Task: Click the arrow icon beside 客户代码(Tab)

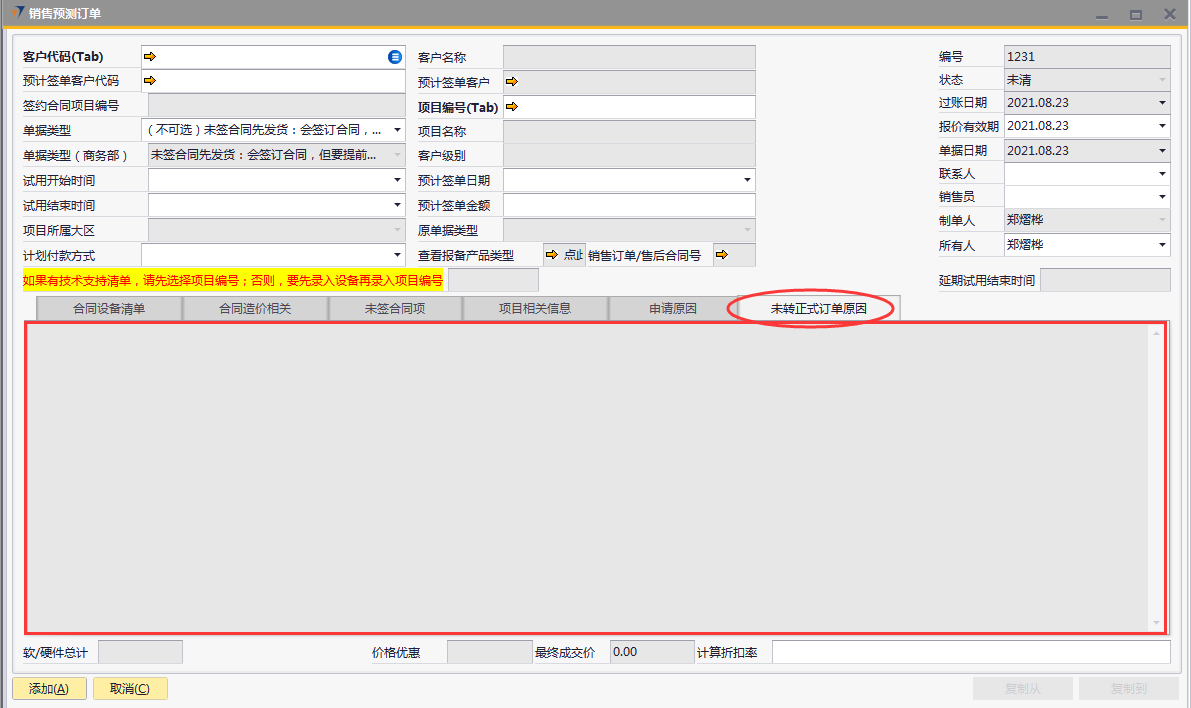Action: [x=150, y=57]
